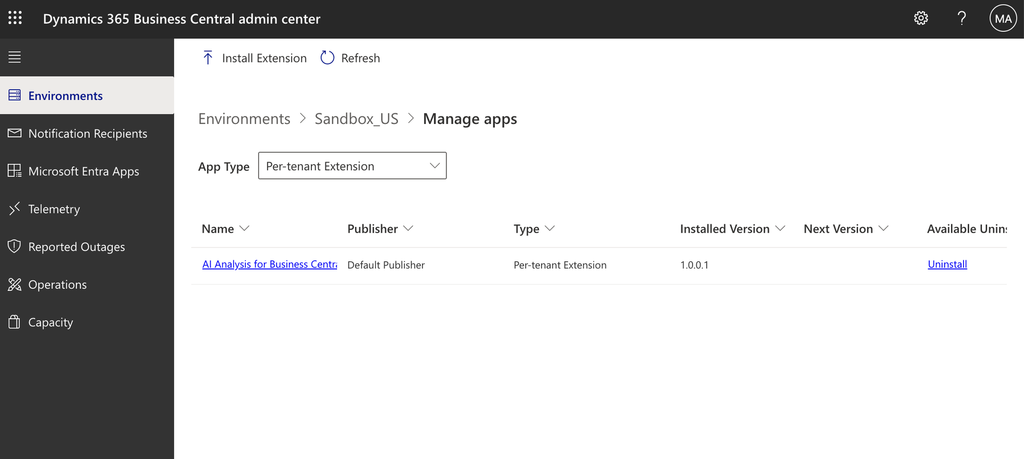Image resolution: width=1024 pixels, height=459 pixels.
Task: Navigate to the Sandbox_US breadcrumb
Action: (357, 119)
